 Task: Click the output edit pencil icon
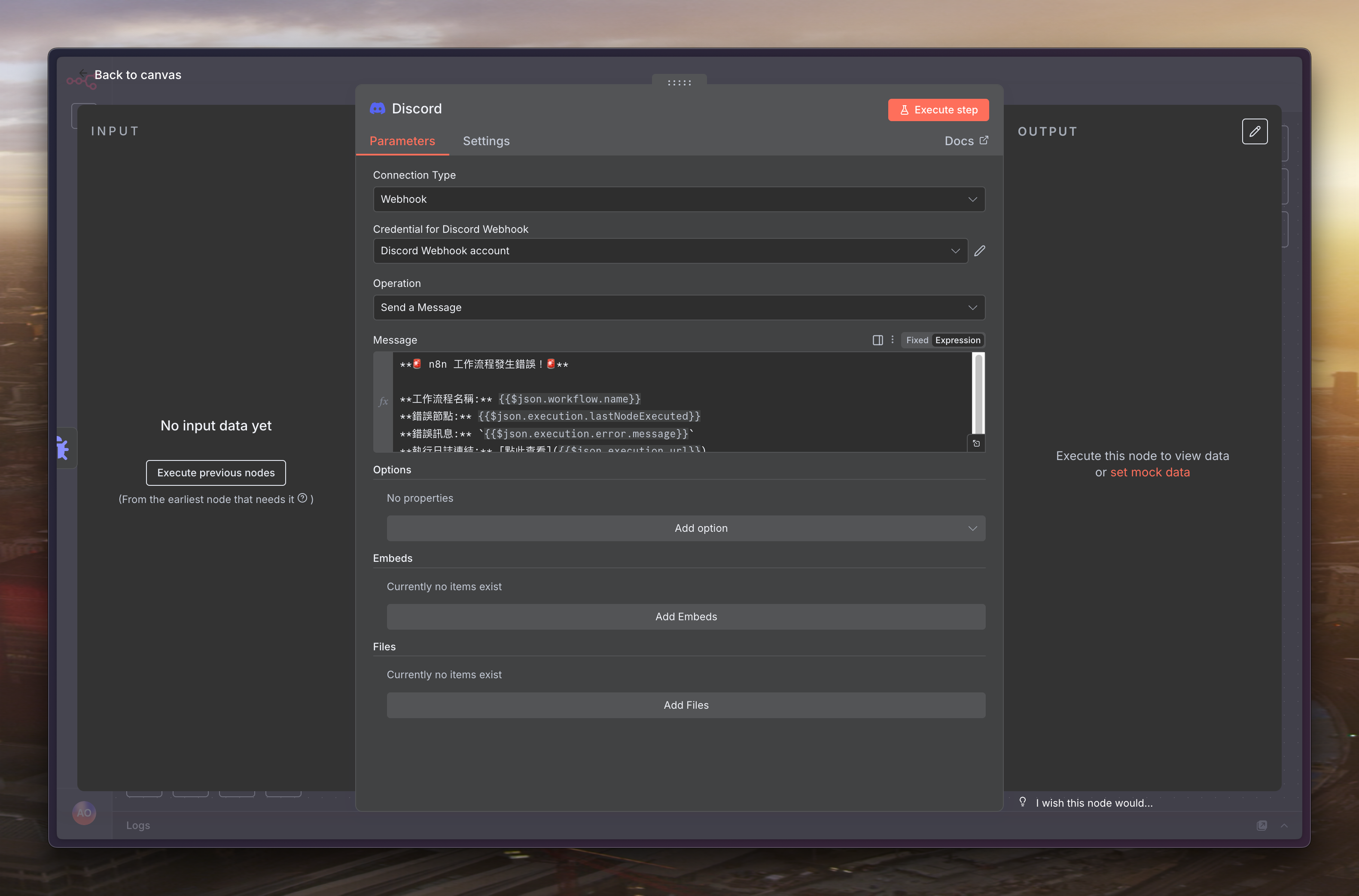pyautogui.click(x=1255, y=131)
